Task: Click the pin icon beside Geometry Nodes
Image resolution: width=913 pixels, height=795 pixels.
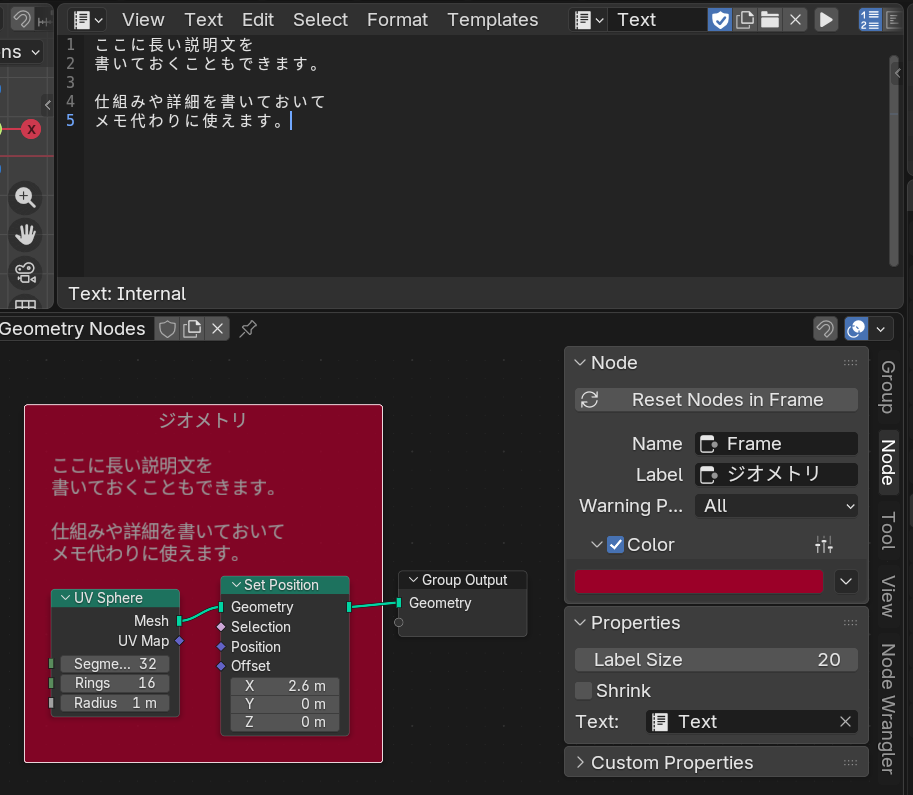Action: tap(248, 329)
